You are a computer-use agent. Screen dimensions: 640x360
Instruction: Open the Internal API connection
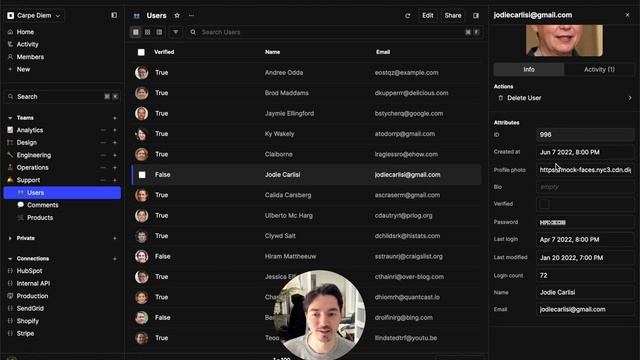click(33, 283)
